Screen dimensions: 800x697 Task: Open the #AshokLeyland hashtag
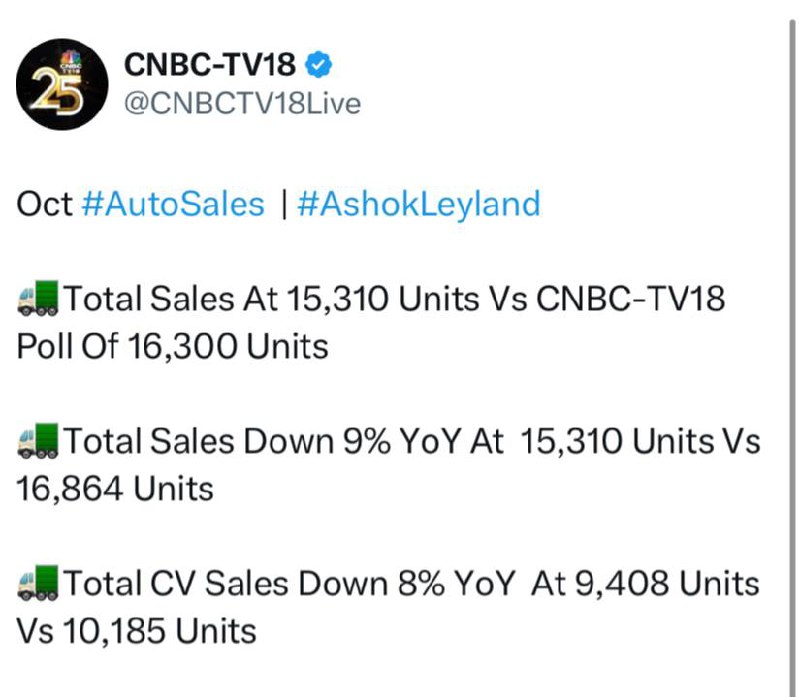(419, 204)
